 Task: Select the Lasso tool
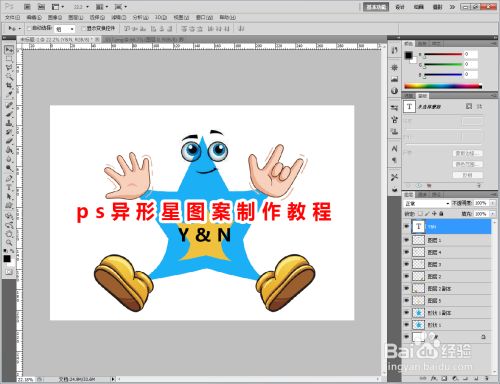(9, 68)
